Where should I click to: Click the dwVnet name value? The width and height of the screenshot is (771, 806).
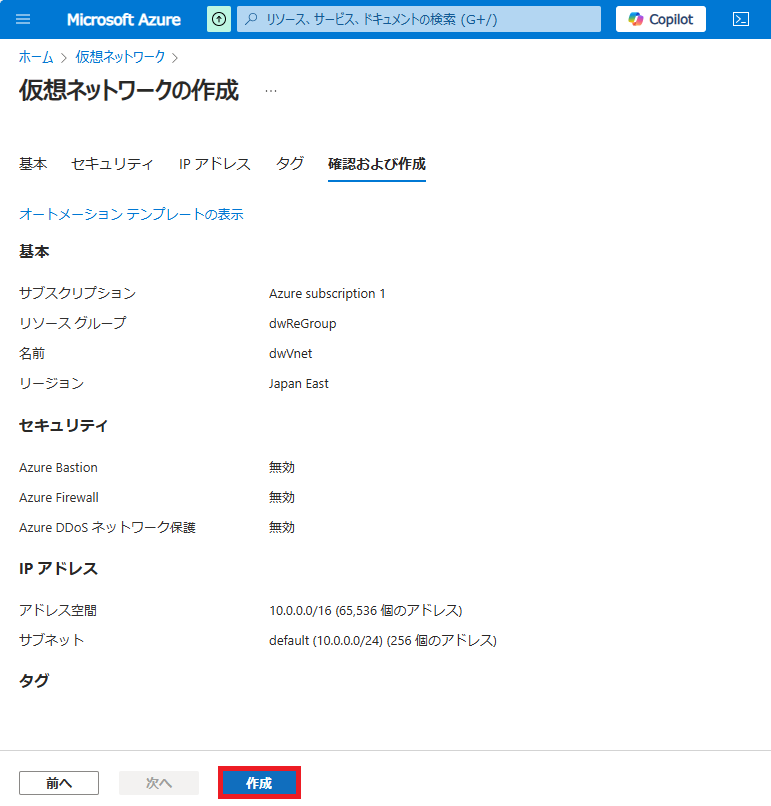[290, 354]
